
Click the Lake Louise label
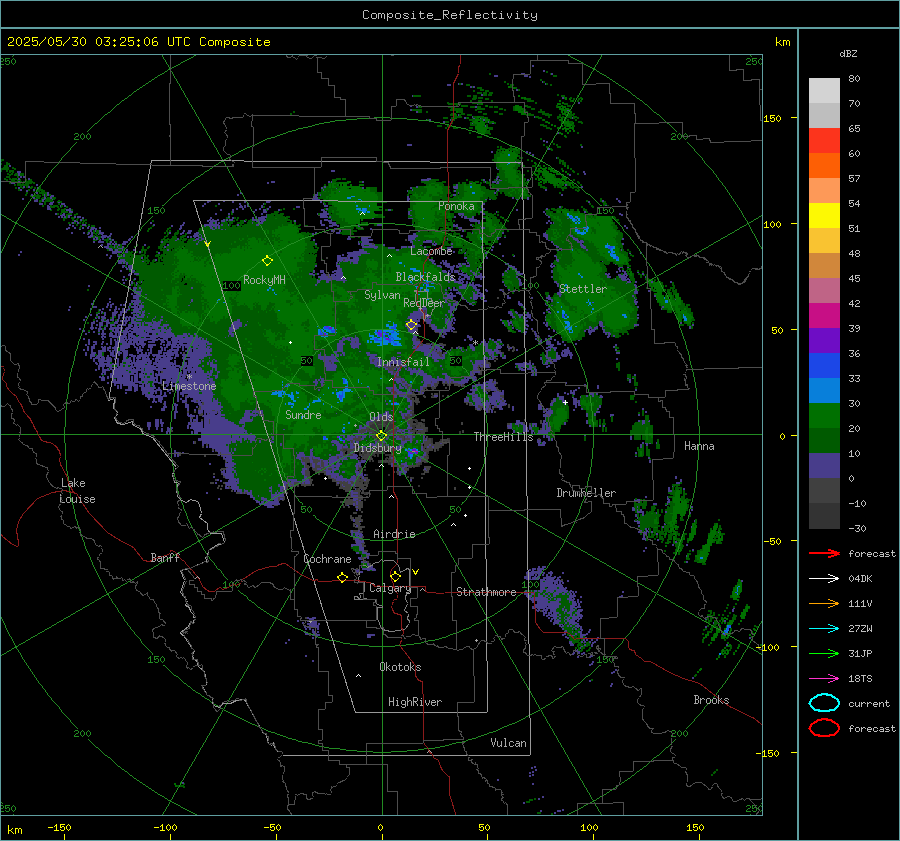[x=77, y=491]
